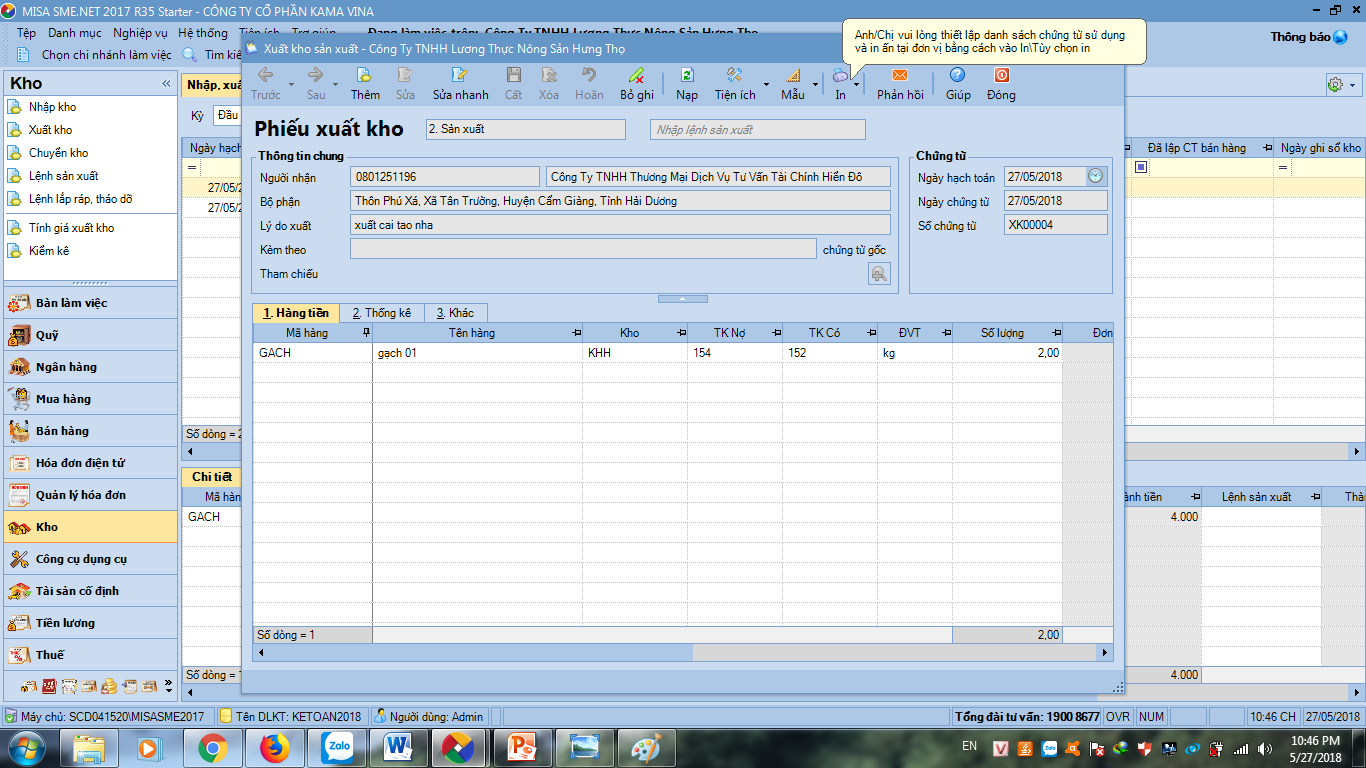The width and height of the screenshot is (1366, 768).
Task: Open Bán hàng sales module
Action: point(91,431)
